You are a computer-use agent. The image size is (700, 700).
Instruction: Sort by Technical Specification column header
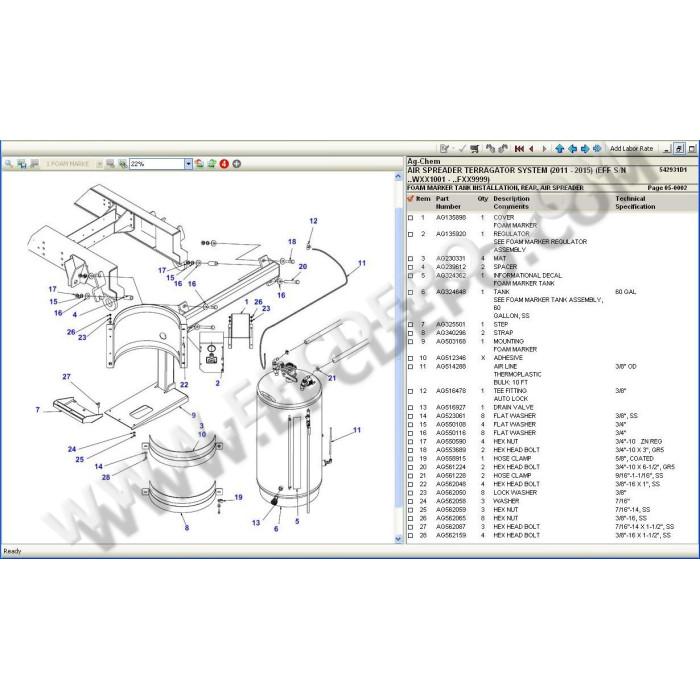coord(635,203)
